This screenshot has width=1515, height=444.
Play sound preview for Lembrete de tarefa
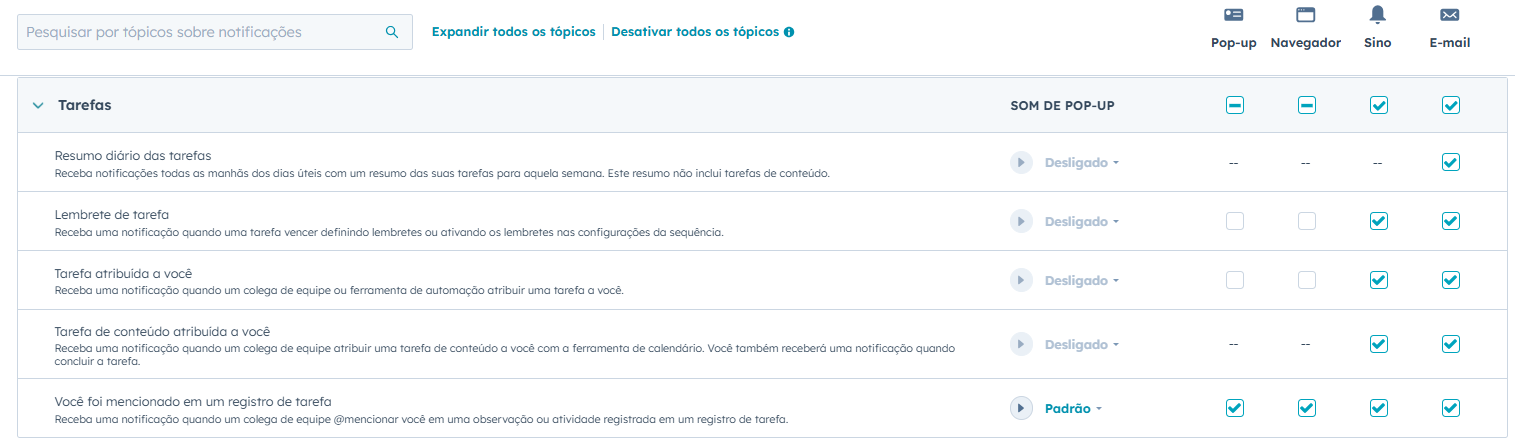tap(1021, 221)
